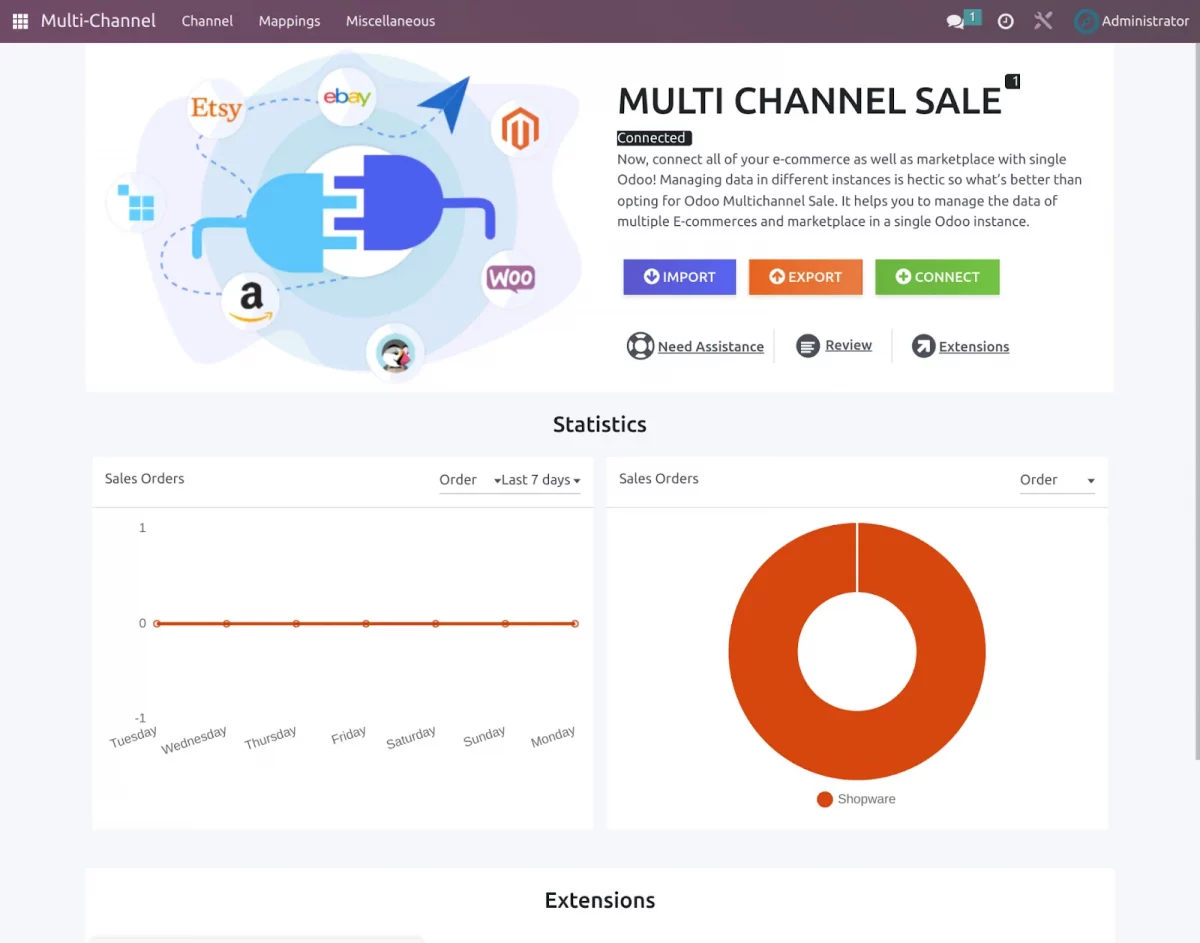This screenshot has height=943, width=1200.
Task: Expand Order dropdown in donut chart panel
Action: coord(1057,480)
